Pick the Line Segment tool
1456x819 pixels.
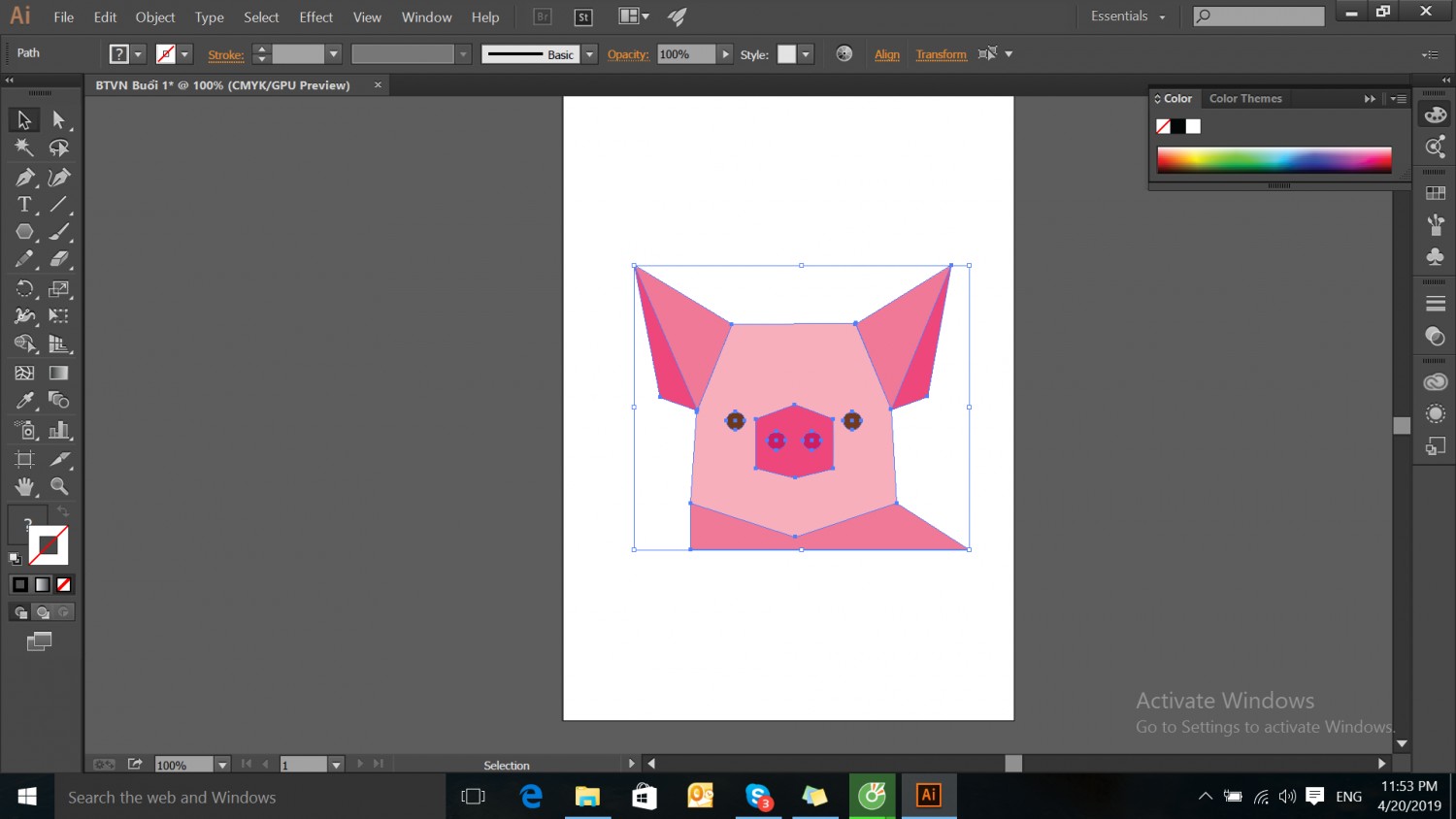coord(59,205)
